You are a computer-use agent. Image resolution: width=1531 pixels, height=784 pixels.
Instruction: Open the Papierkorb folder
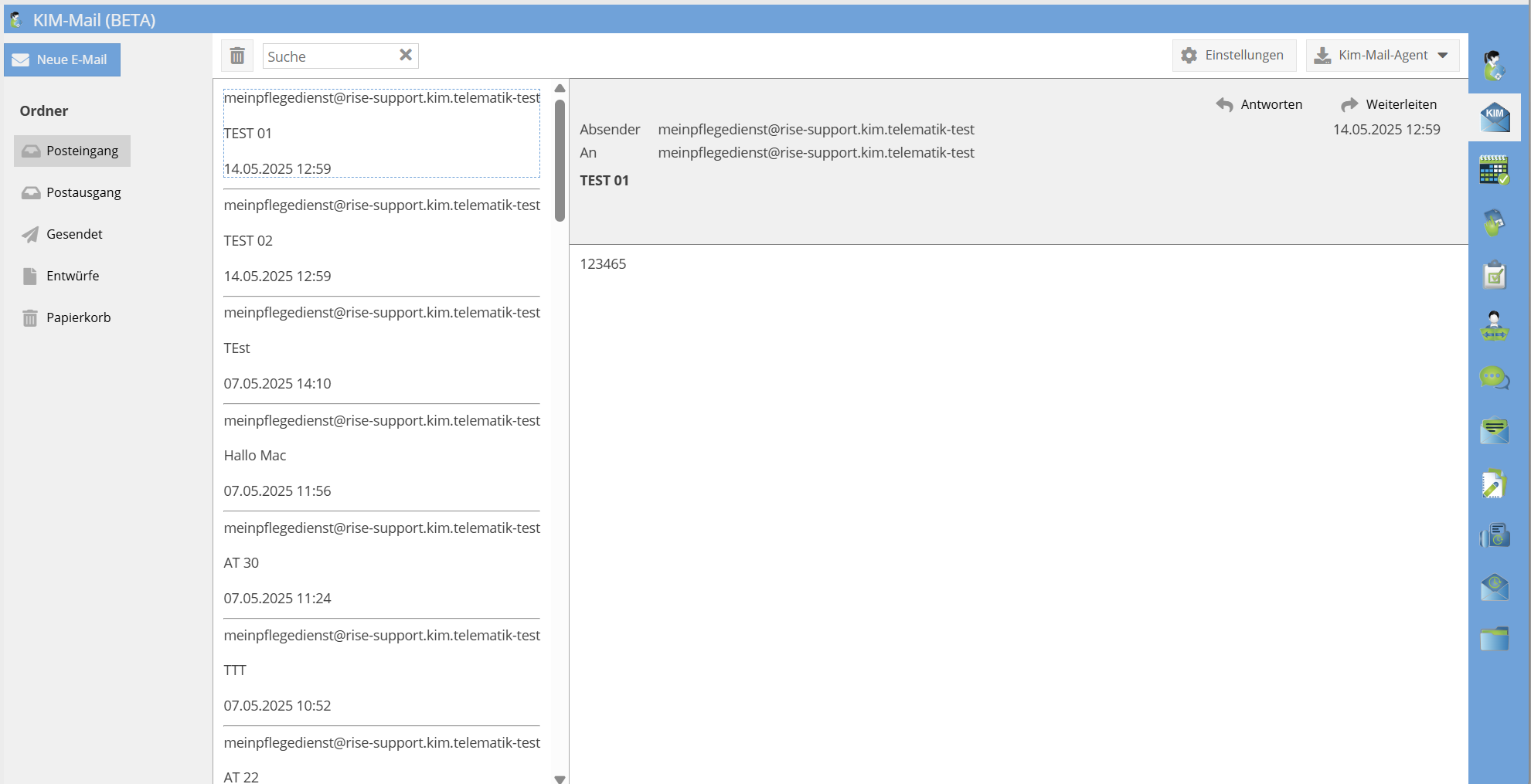click(x=78, y=317)
